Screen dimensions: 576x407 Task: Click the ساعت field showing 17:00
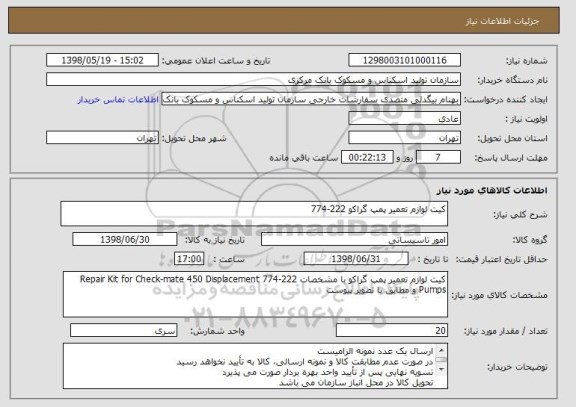[189, 259]
